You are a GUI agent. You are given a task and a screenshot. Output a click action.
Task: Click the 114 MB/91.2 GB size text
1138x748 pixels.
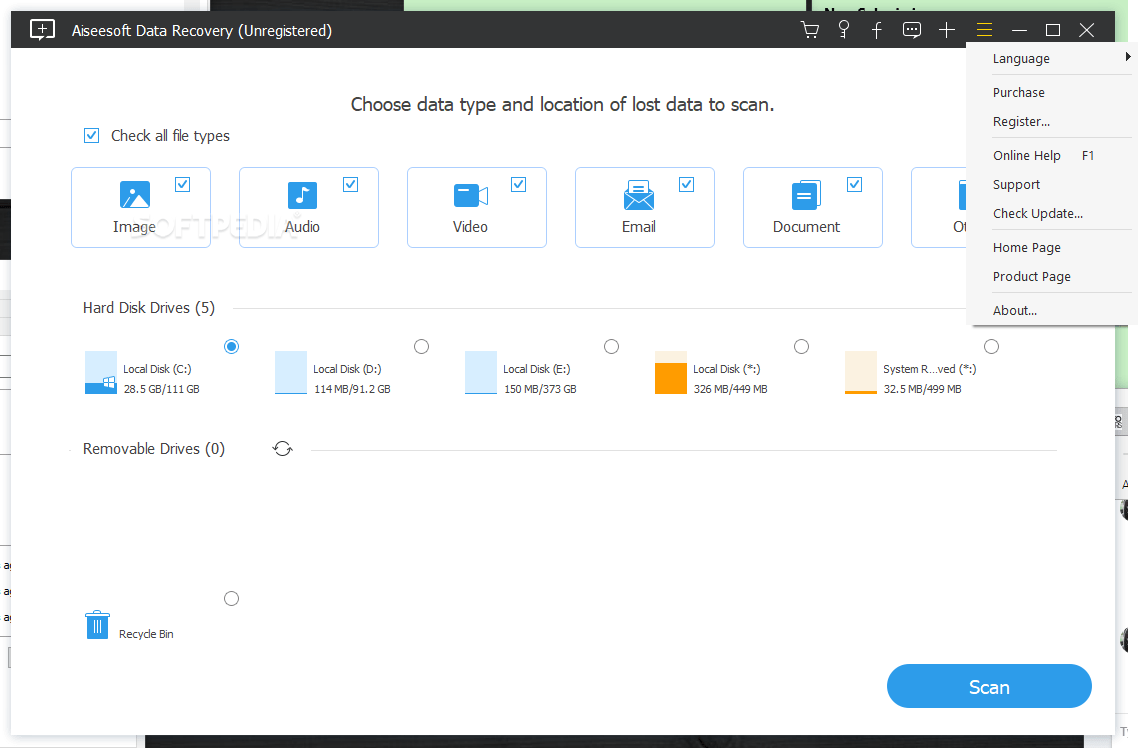(352, 389)
